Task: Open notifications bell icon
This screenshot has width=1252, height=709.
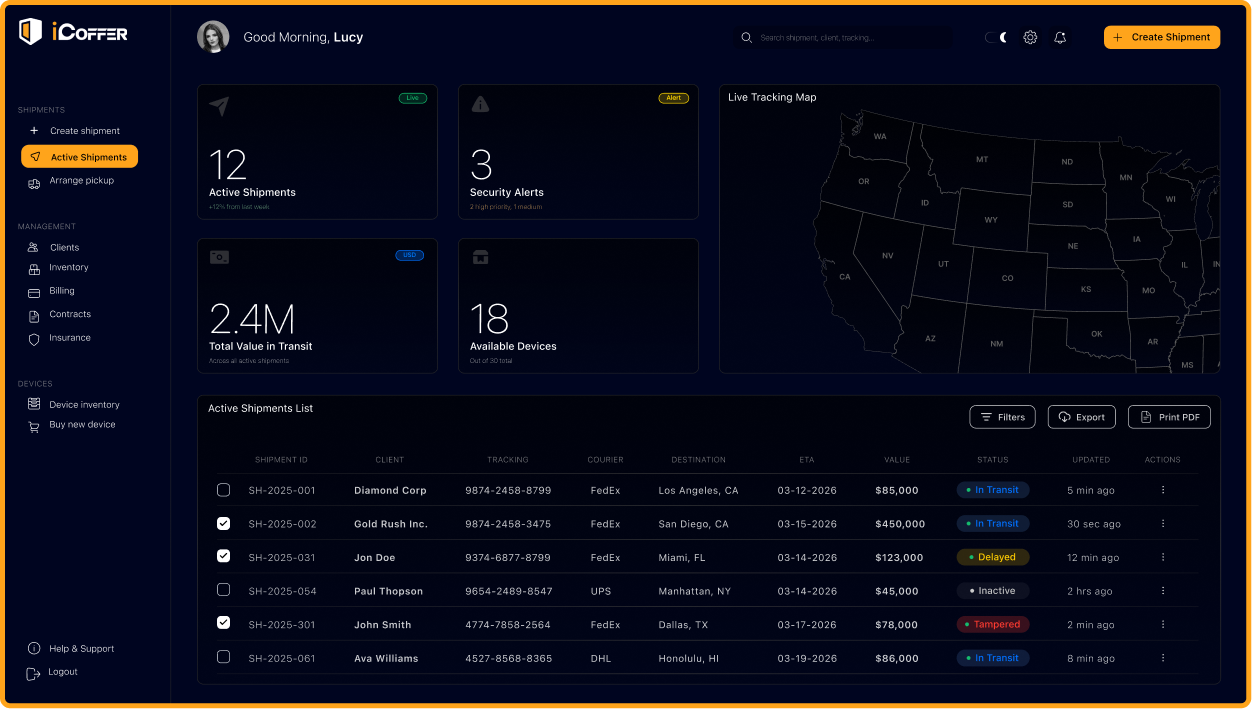Action: click(1060, 37)
